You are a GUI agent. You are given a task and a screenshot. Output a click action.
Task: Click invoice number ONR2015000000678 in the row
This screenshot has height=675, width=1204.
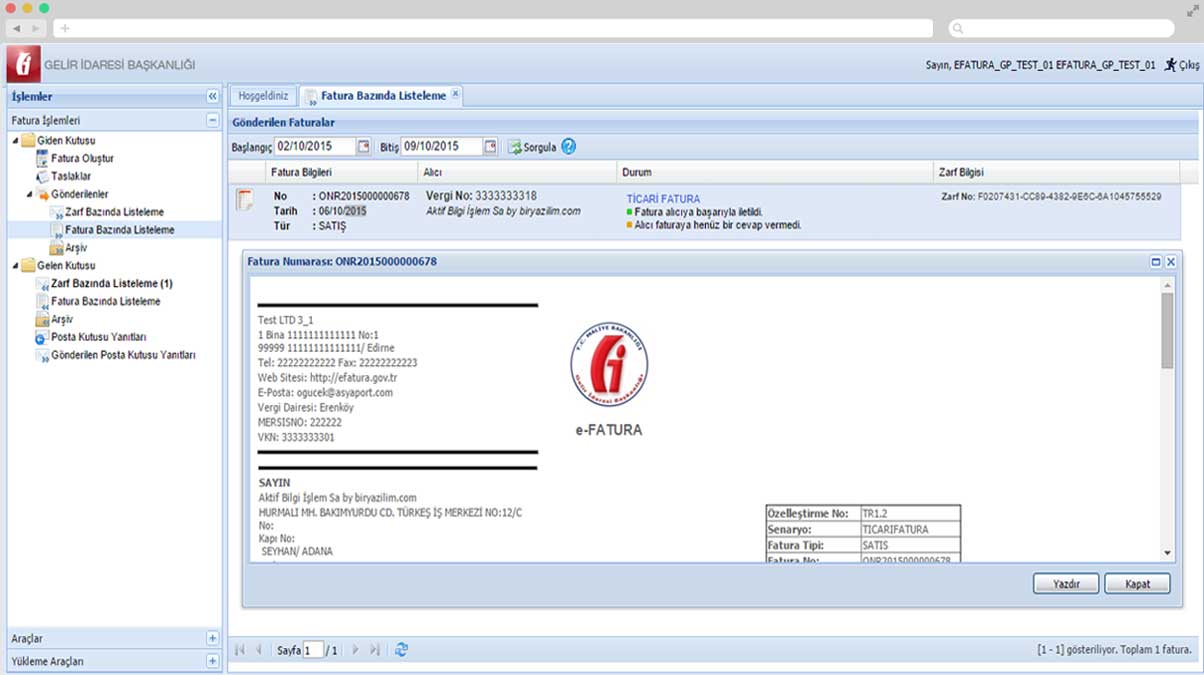point(364,196)
